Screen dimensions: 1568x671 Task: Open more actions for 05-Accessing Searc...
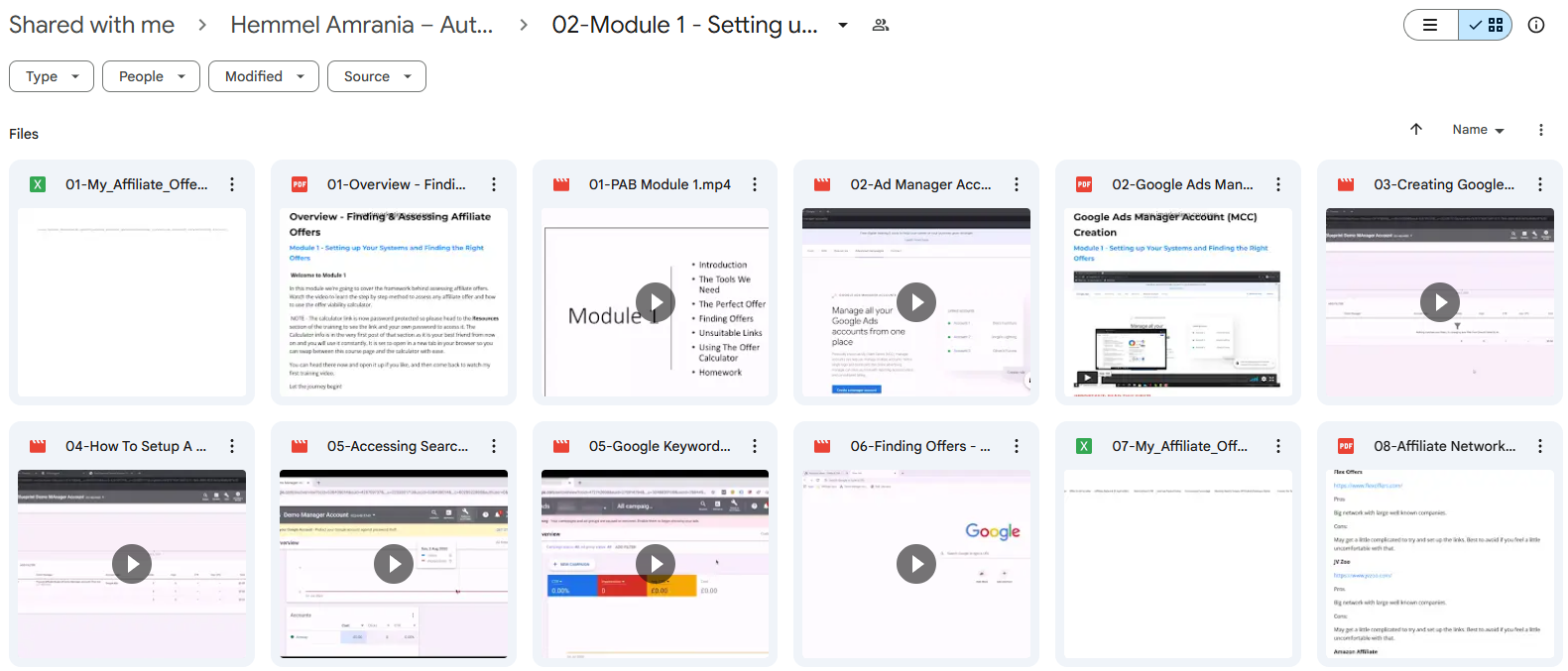point(494,446)
